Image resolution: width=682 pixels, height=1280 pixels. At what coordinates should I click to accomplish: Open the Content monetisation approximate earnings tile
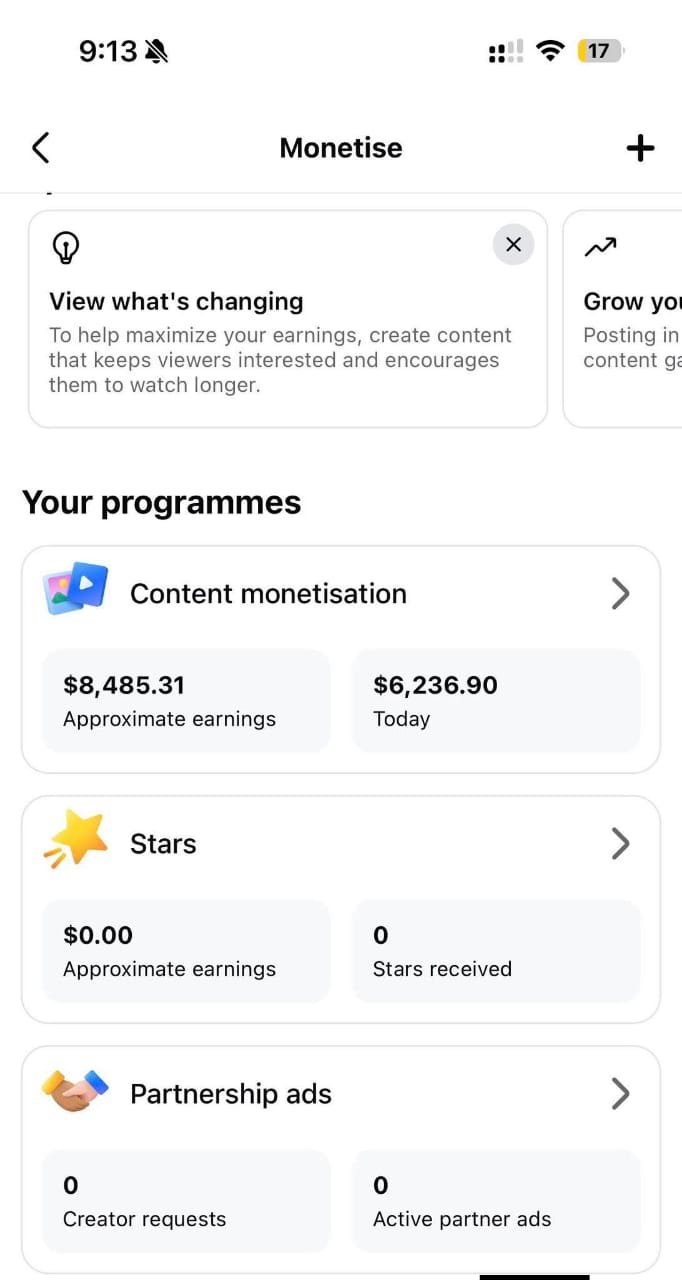tap(186, 701)
